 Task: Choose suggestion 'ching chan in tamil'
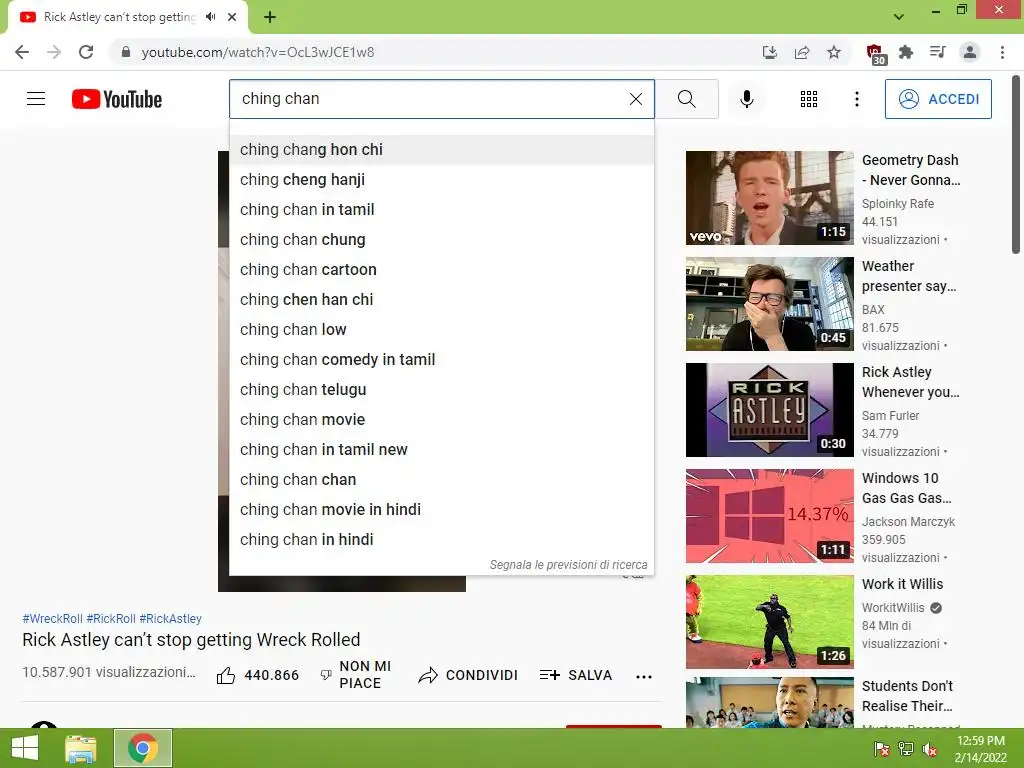click(x=441, y=210)
